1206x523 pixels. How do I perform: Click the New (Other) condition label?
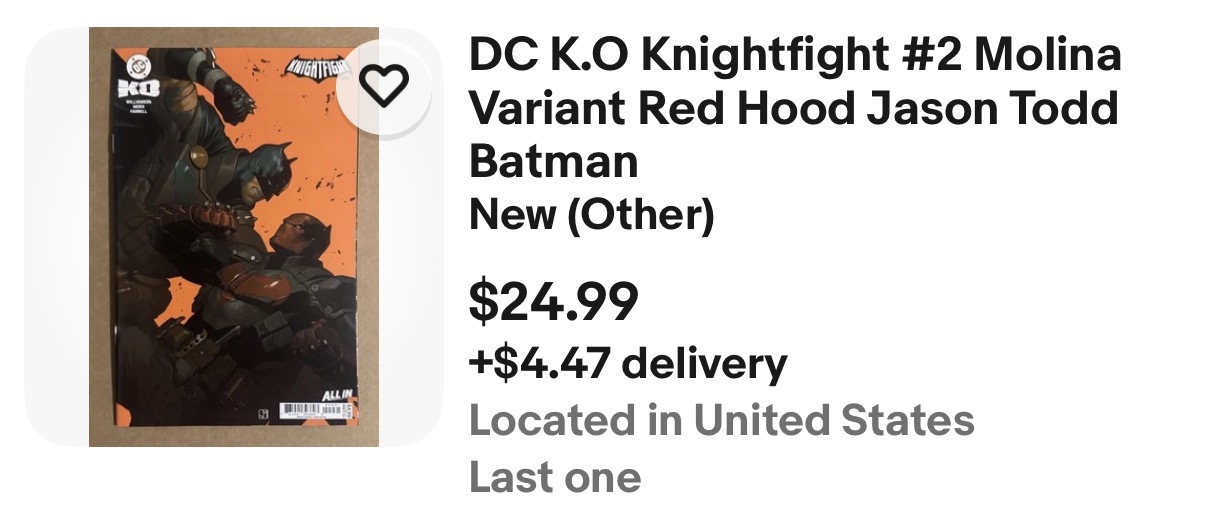pyautogui.click(x=591, y=213)
